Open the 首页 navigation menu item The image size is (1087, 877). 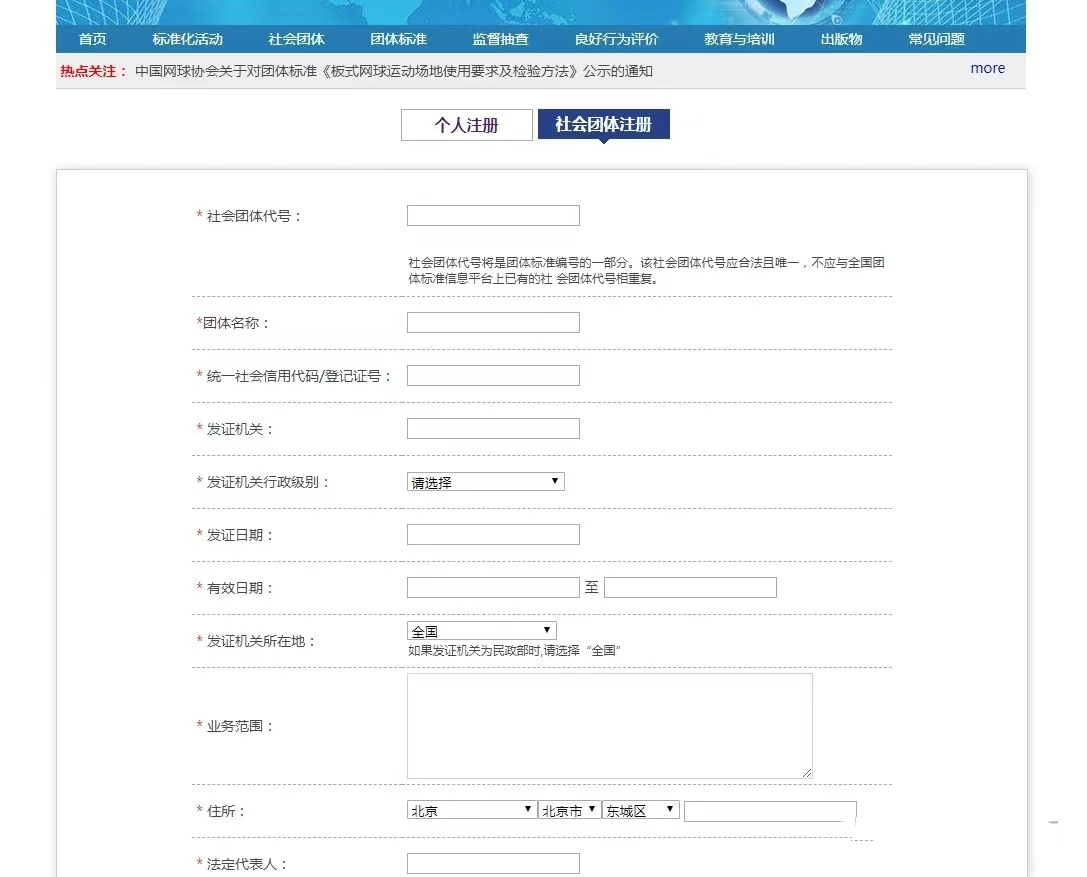pyautogui.click(x=92, y=39)
